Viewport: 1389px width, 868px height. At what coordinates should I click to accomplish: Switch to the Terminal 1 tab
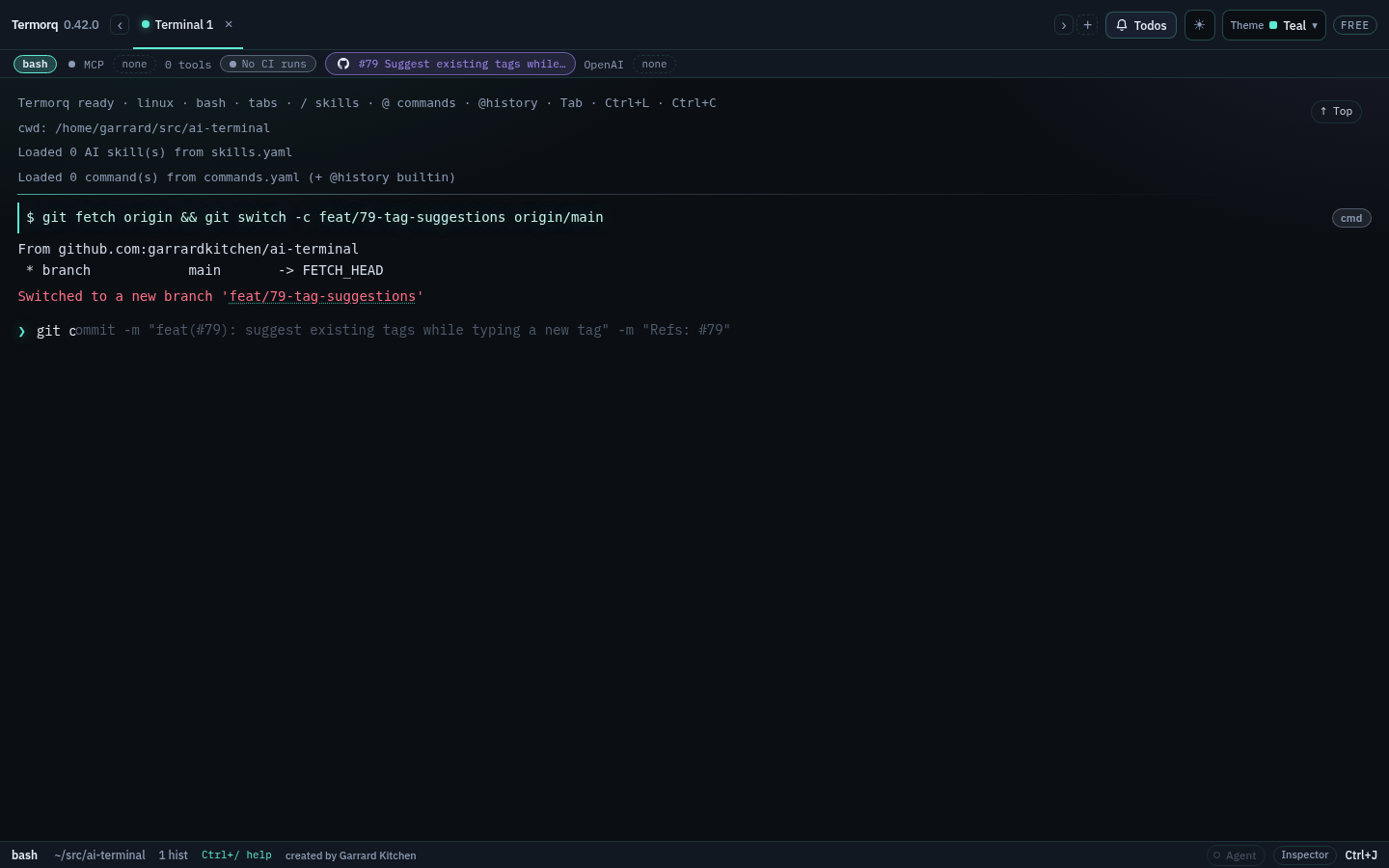click(183, 25)
